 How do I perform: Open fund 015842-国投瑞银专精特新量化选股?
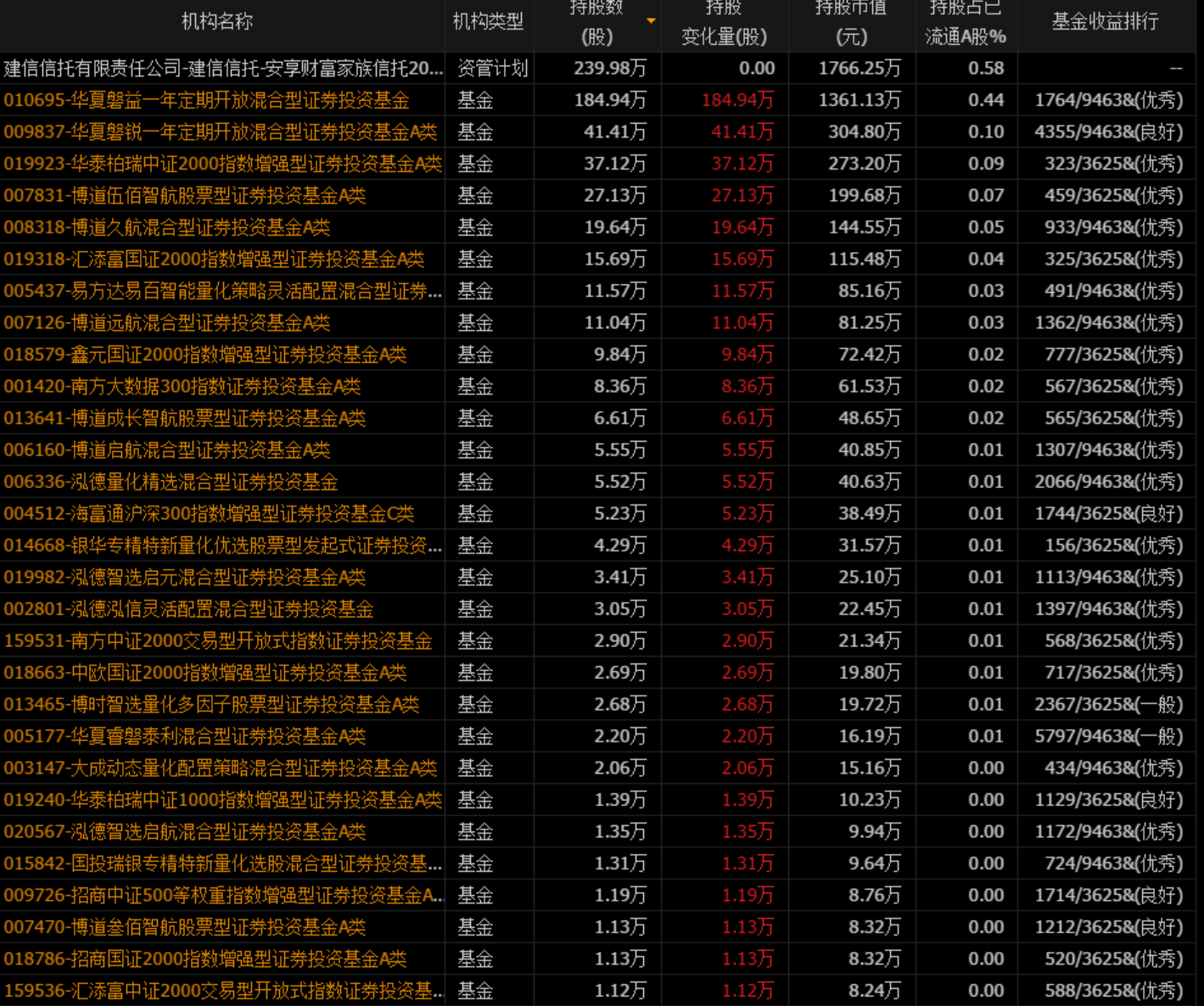(x=223, y=863)
